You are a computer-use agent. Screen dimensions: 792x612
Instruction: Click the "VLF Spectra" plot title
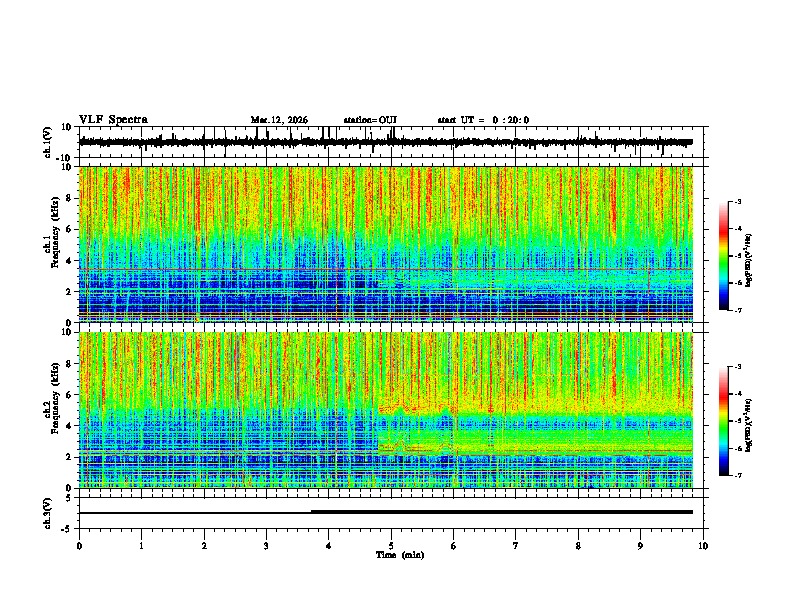[113, 120]
